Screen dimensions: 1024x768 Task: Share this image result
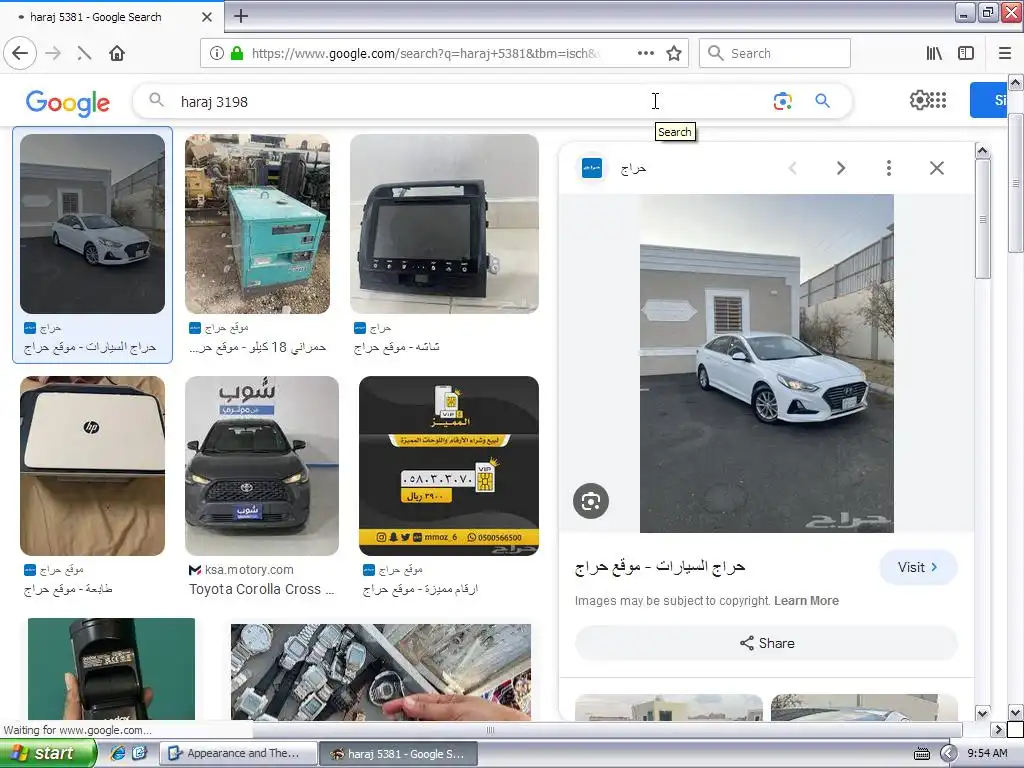[767, 643]
